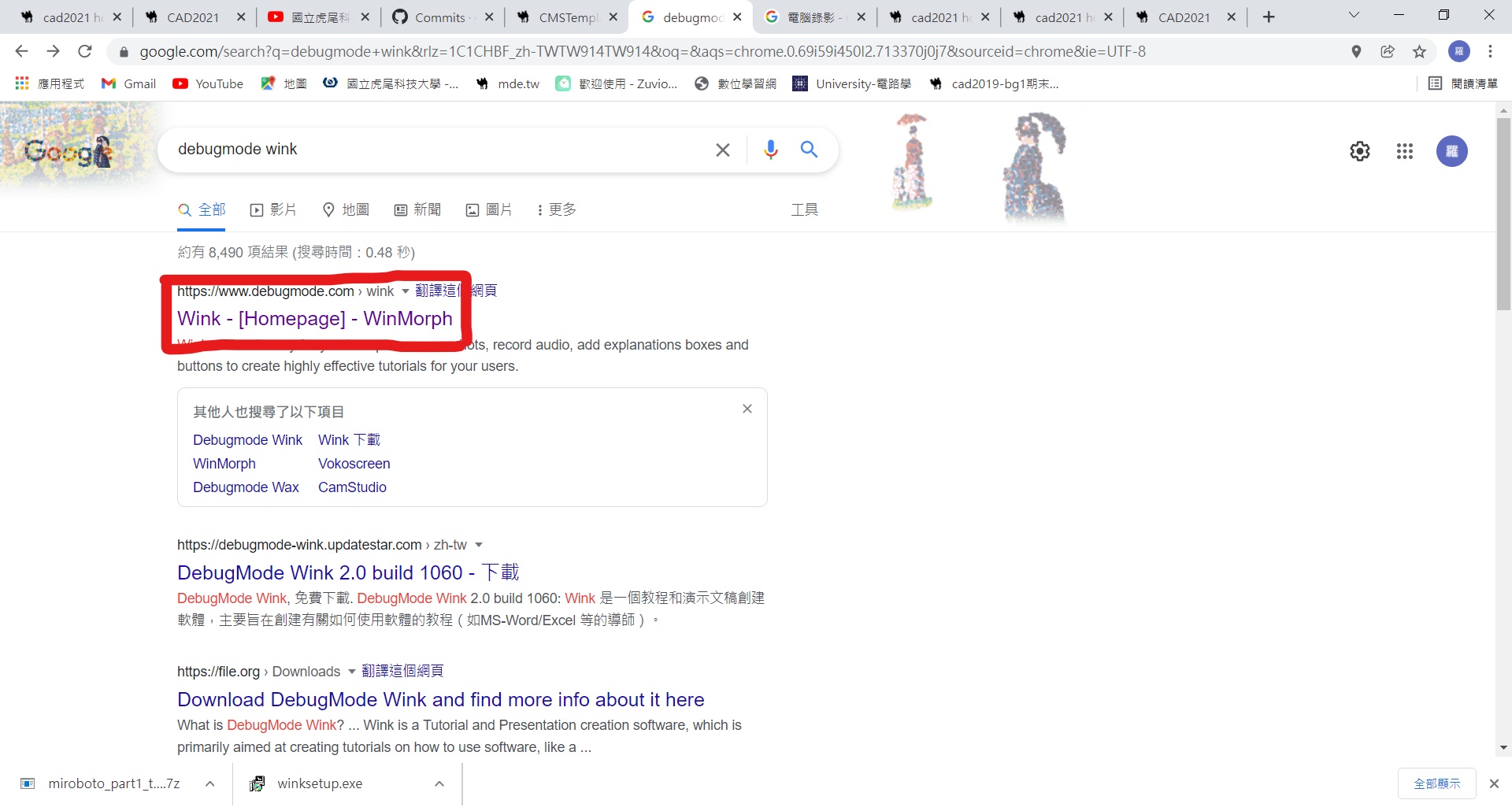The width and height of the screenshot is (1512, 811).
Task: View site info via the lock icon
Action: (124, 52)
